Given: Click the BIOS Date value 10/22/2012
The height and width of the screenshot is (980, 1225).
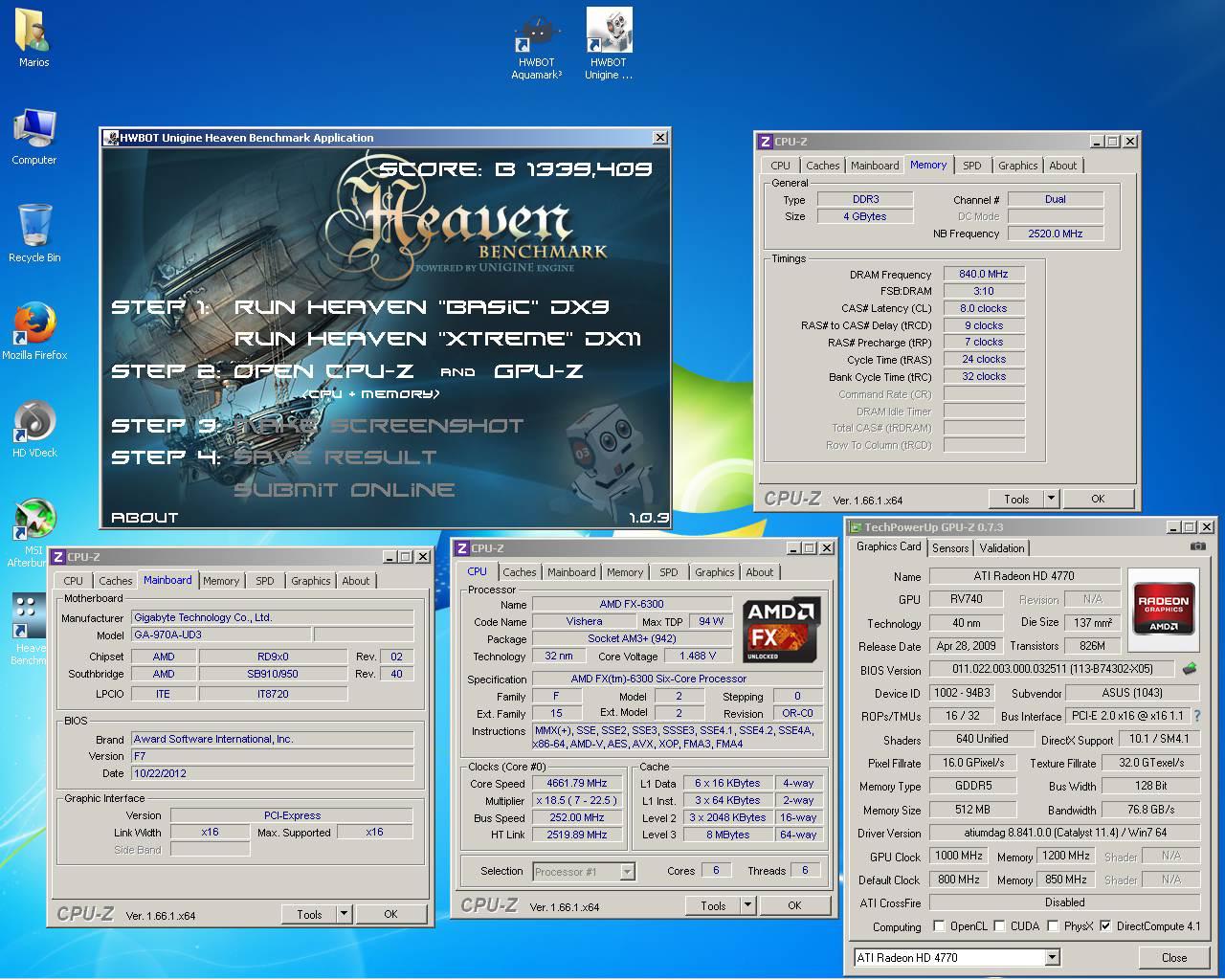Looking at the screenshot, I should point(272,773).
